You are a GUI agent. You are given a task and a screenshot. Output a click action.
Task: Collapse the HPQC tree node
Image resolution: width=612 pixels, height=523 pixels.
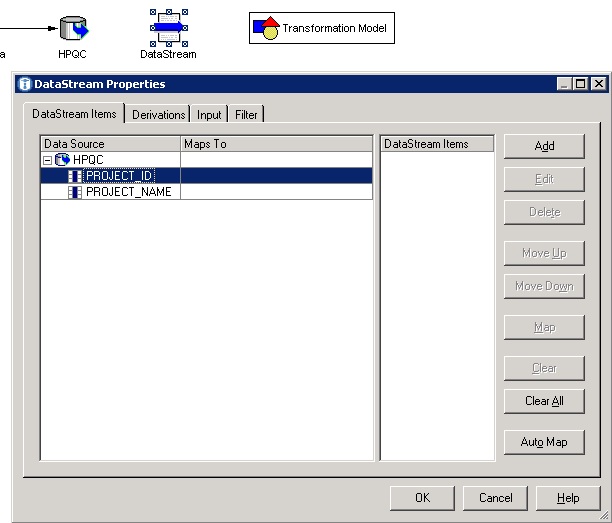tap(47, 160)
